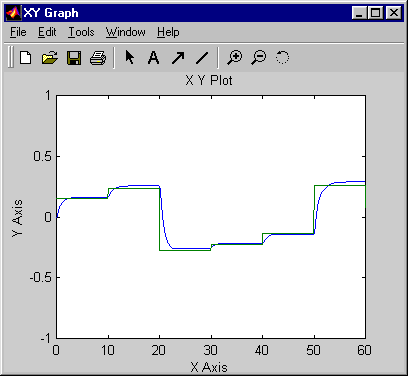The image size is (408, 376).
Task: Open a file with the folder icon
Action: coord(50,58)
